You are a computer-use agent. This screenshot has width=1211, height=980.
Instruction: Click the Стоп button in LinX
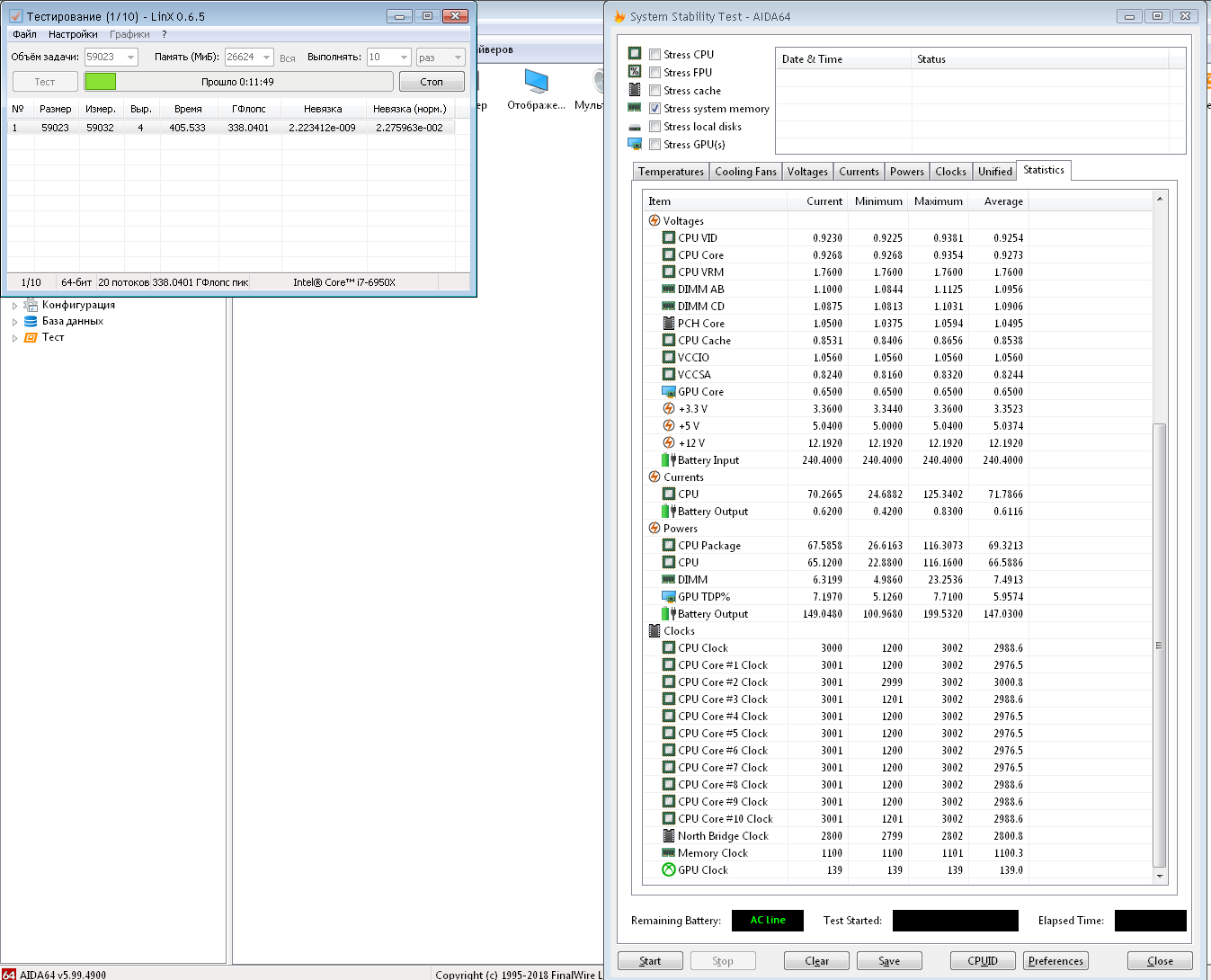tap(432, 82)
